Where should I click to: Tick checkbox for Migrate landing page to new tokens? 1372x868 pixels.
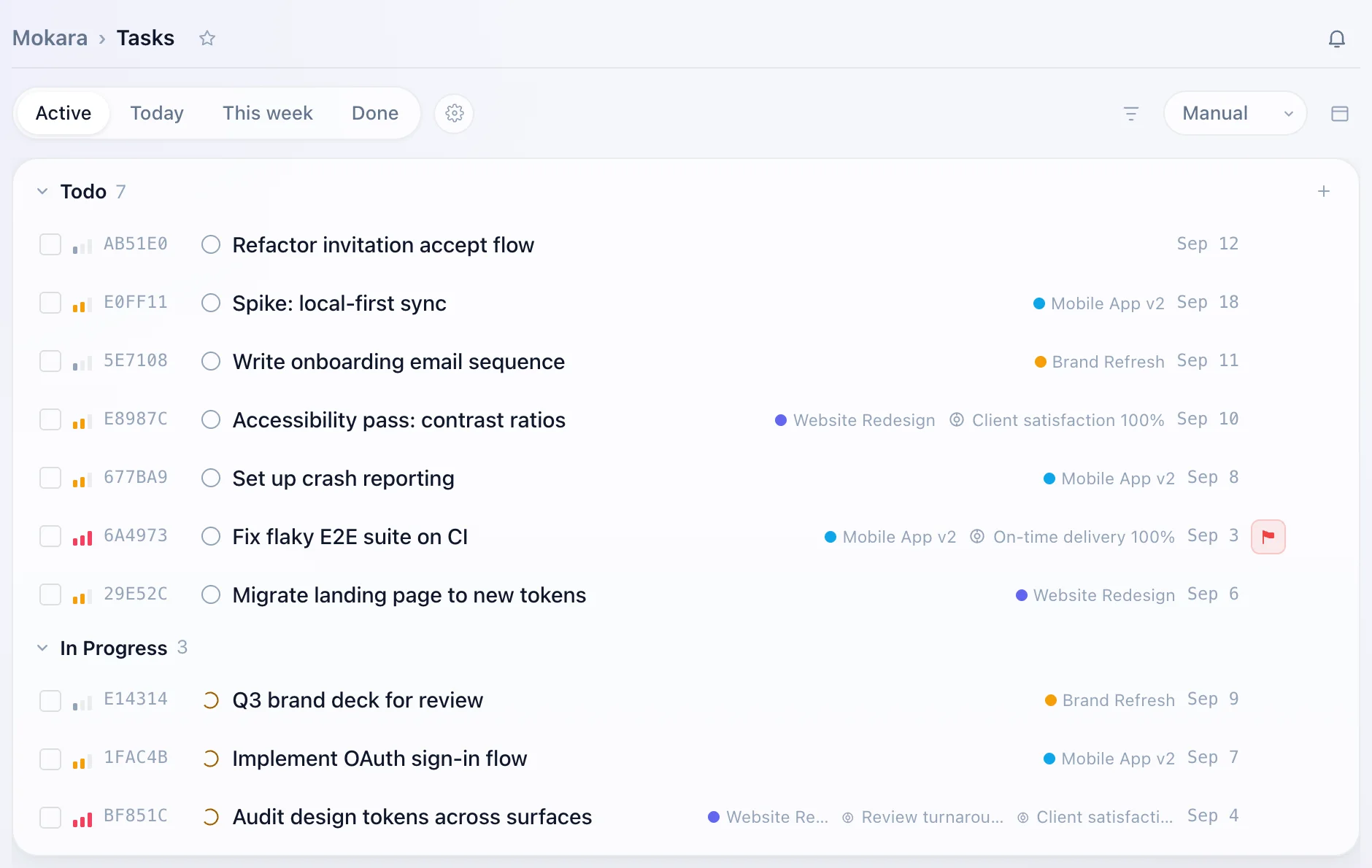[x=50, y=594]
